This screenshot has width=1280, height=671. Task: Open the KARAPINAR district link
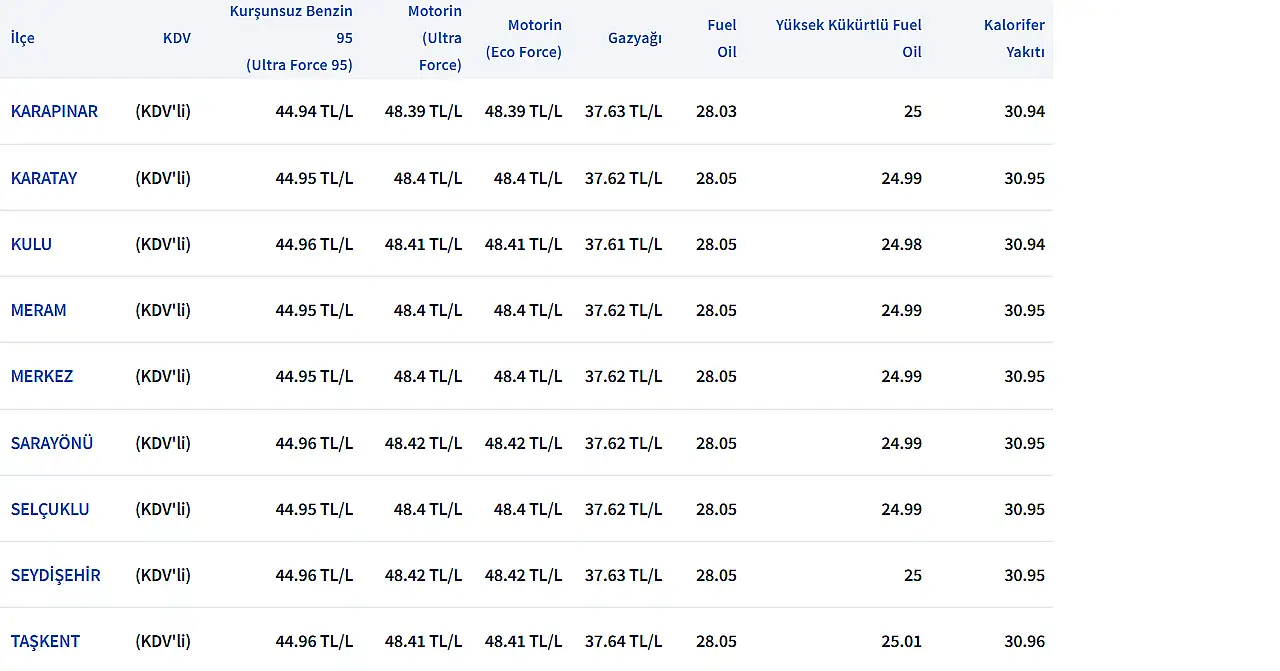pos(54,111)
